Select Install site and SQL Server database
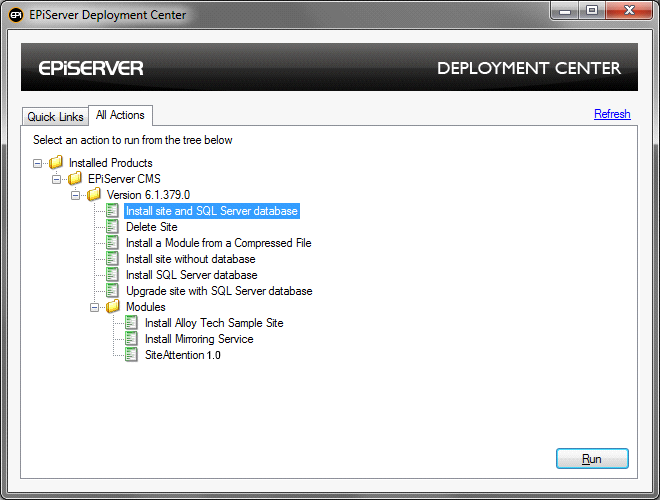This screenshot has height=500, width=660. [212, 211]
